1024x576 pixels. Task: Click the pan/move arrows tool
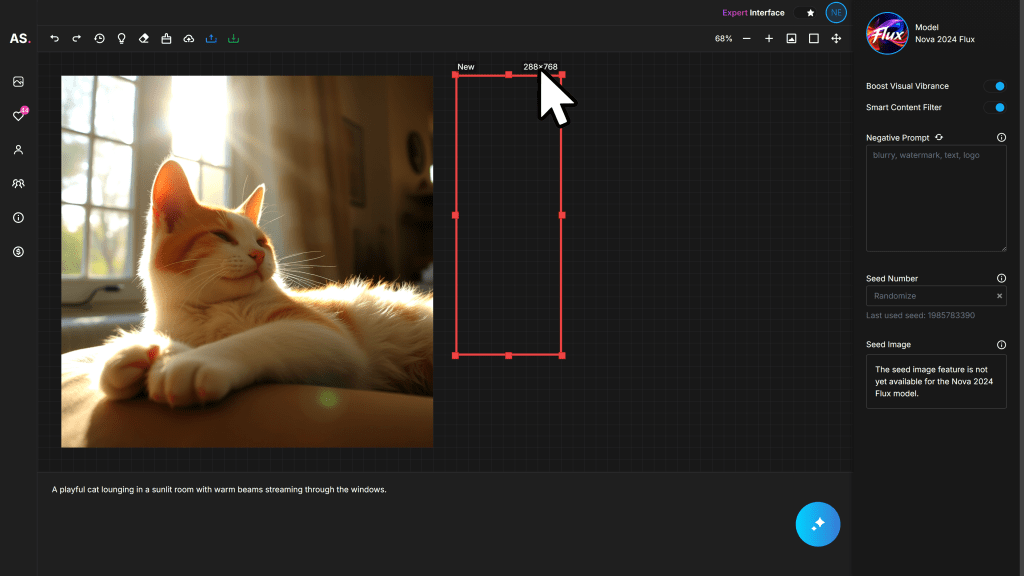coord(836,39)
